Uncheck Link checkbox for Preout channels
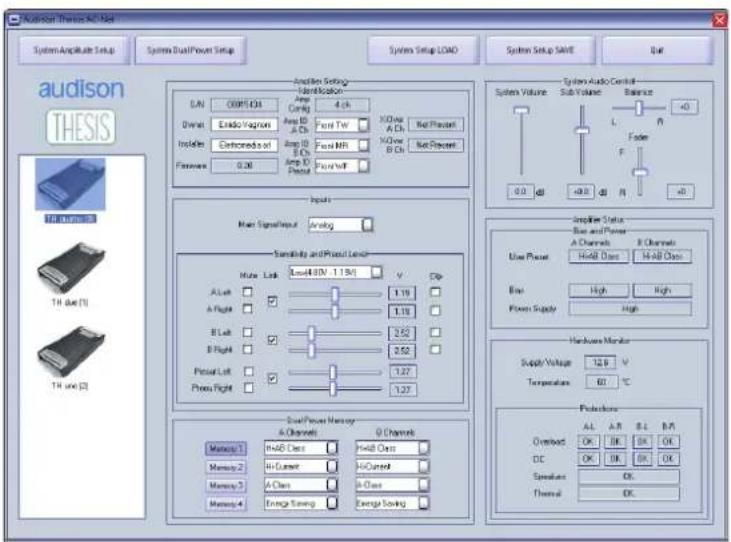The height and width of the screenshot is (542, 731). click(x=272, y=378)
